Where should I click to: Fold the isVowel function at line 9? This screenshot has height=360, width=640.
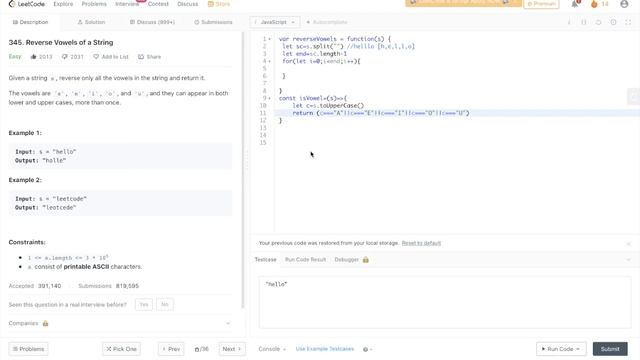coord(269,98)
